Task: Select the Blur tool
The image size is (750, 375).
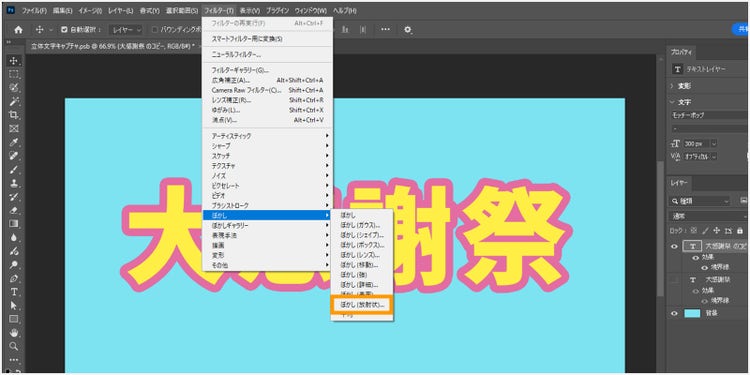Action: coord(14,237)
